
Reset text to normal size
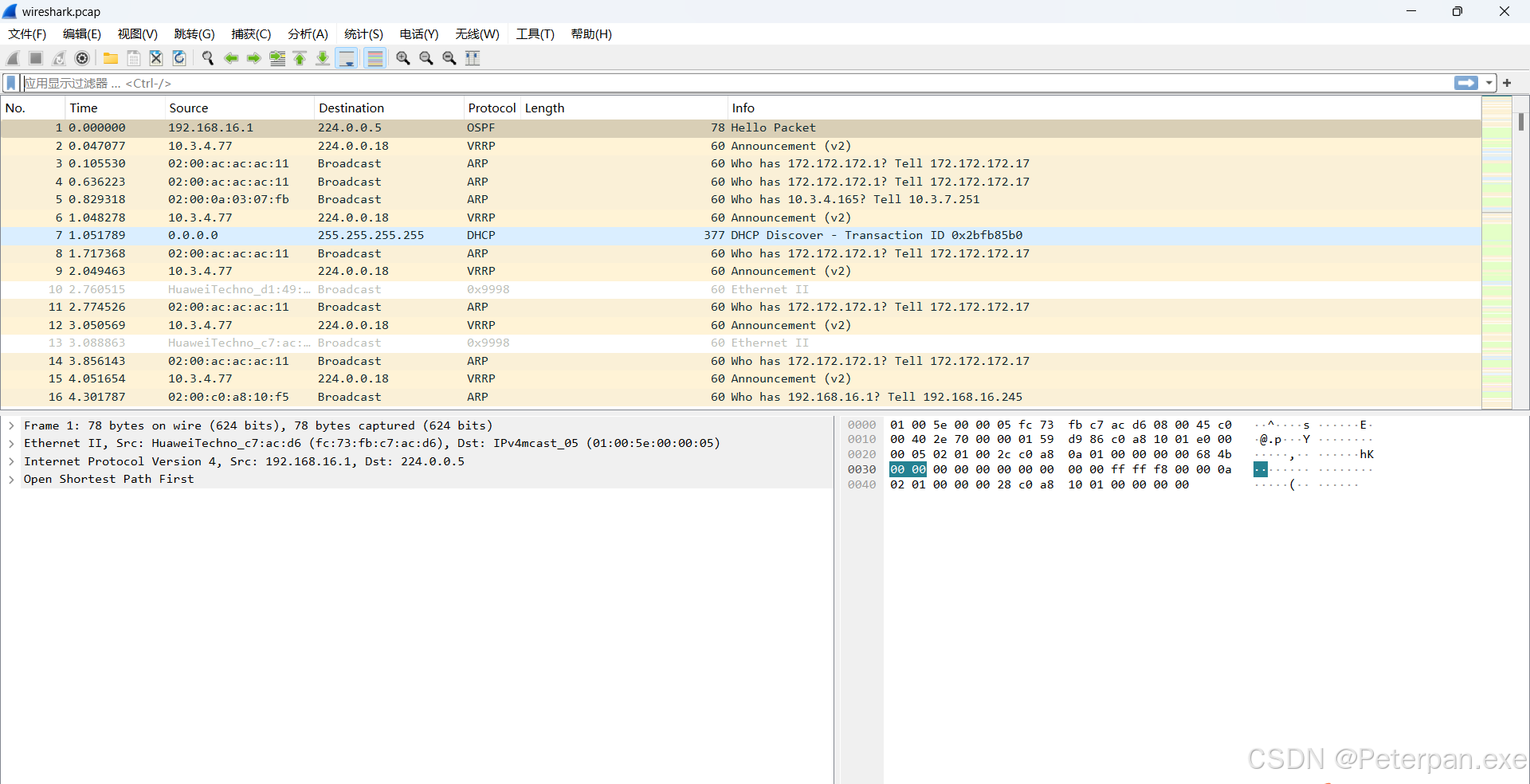[449, 58]
